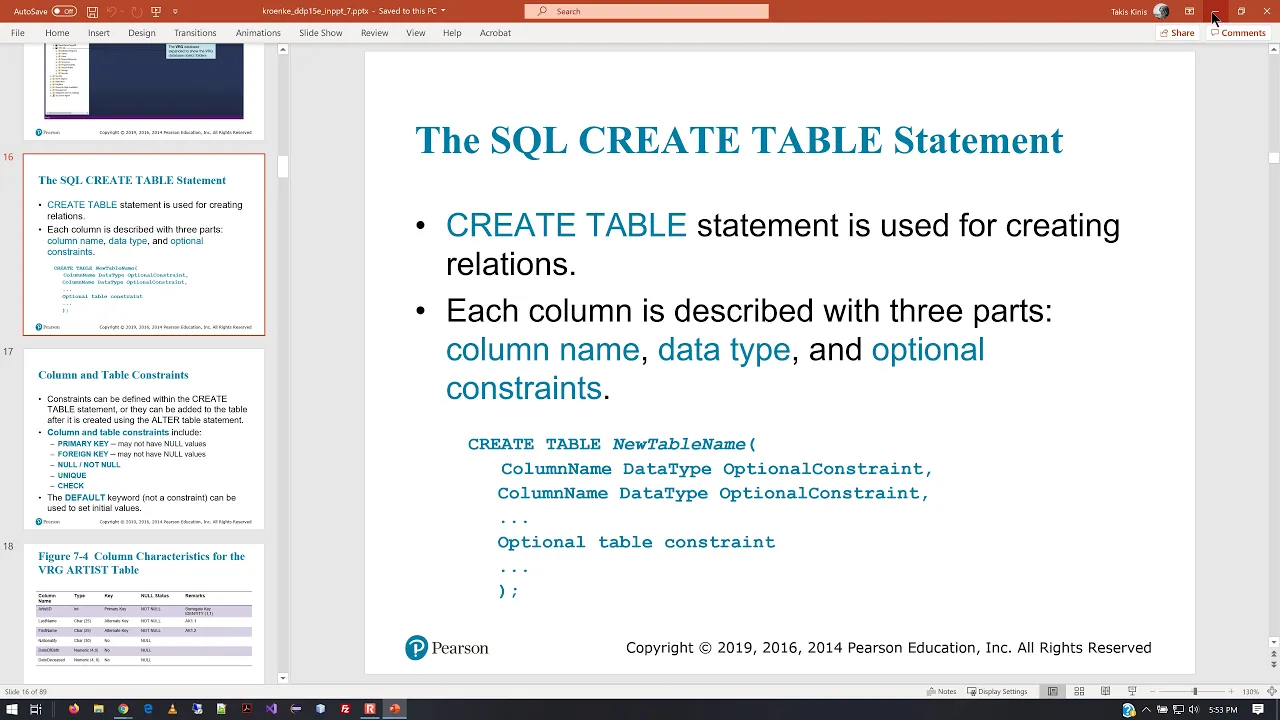Open the File menu
Viewport: 1280px width, 720px height.
click(x=18, y=33)
